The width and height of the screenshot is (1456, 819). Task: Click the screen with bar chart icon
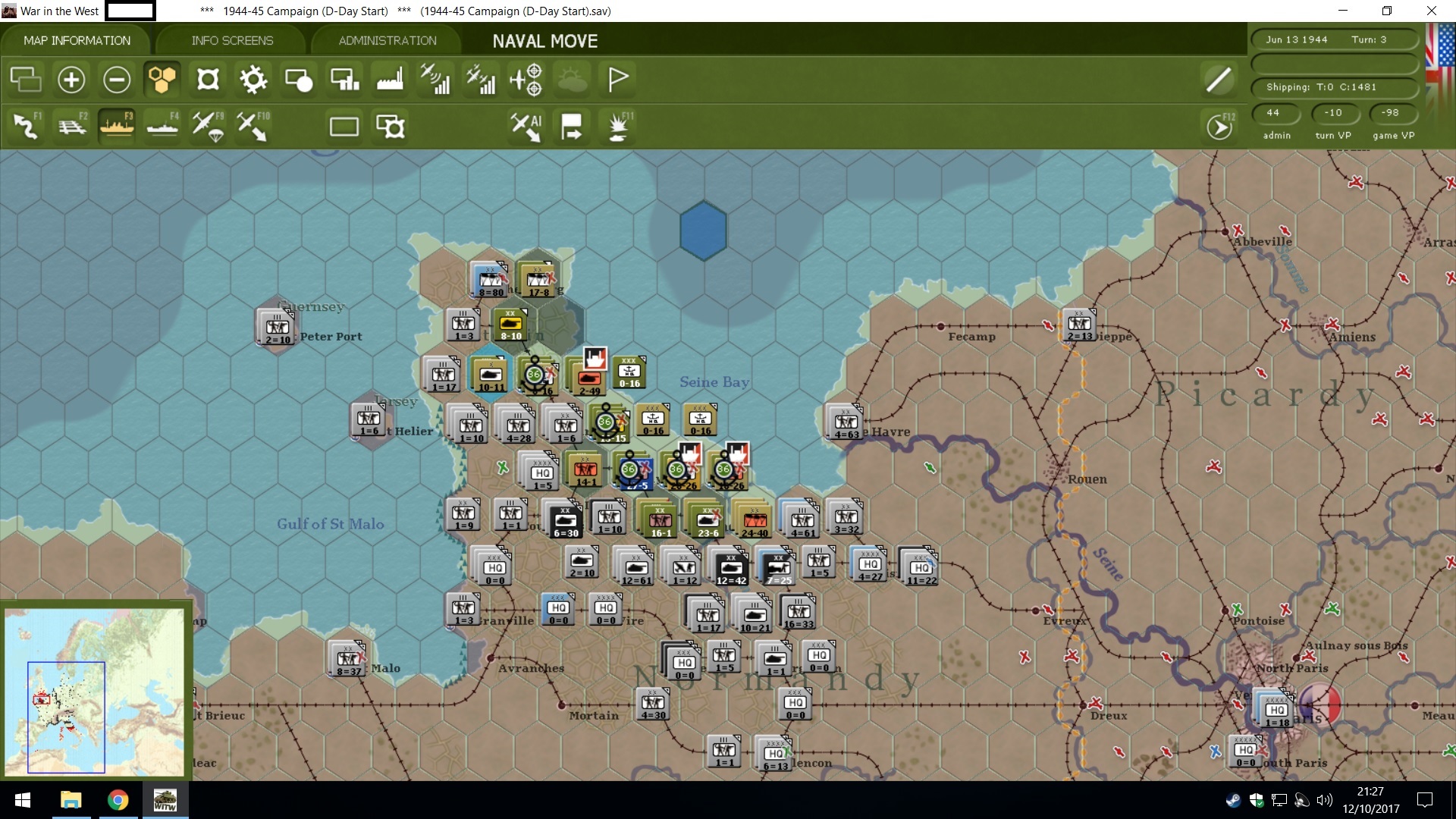coord(345,80)
